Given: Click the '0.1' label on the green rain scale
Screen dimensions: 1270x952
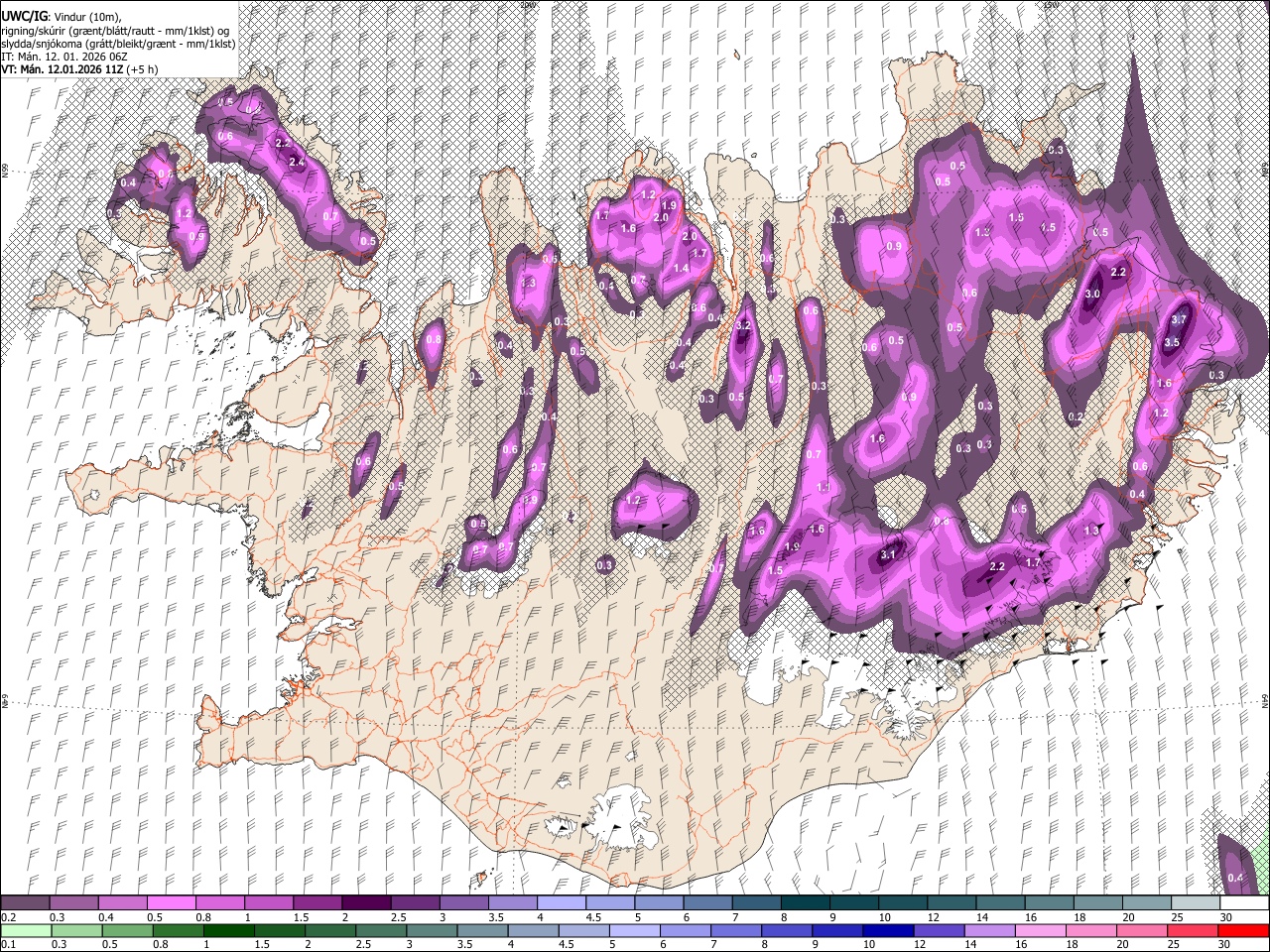Looking at the screenshot, I should point(9,944).
